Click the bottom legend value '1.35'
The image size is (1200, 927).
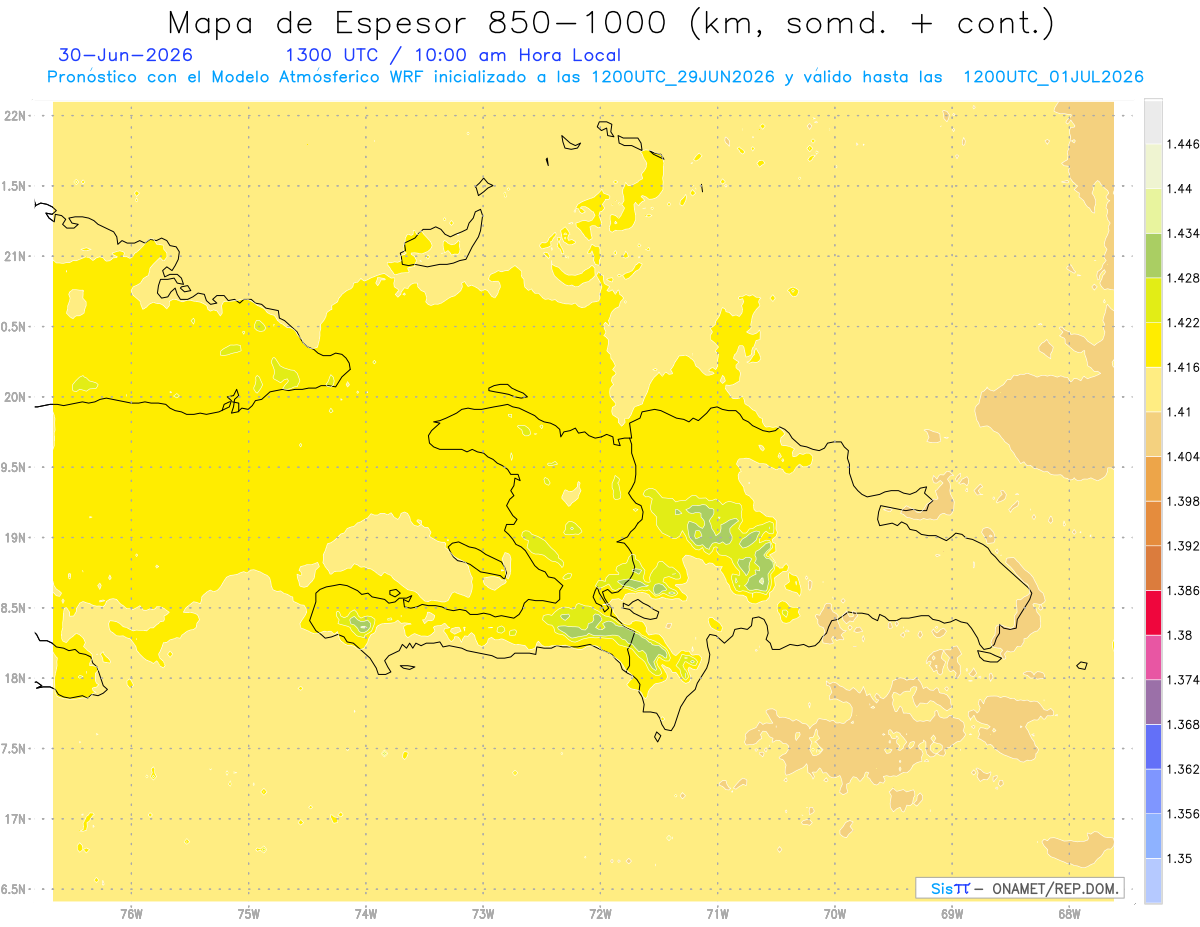pos(1180,858)
